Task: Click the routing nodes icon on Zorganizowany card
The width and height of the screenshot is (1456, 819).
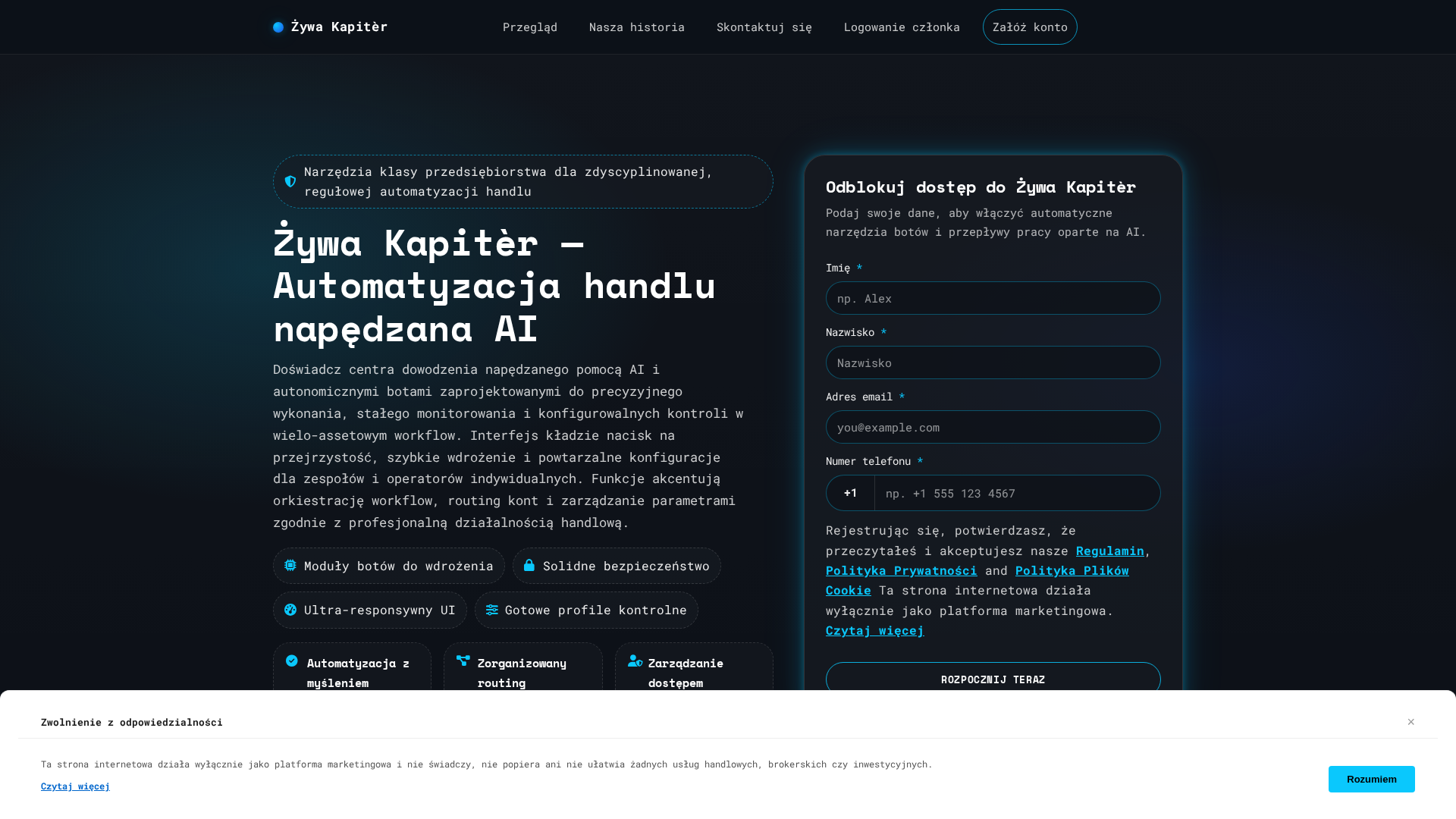Action: [463, 661]
